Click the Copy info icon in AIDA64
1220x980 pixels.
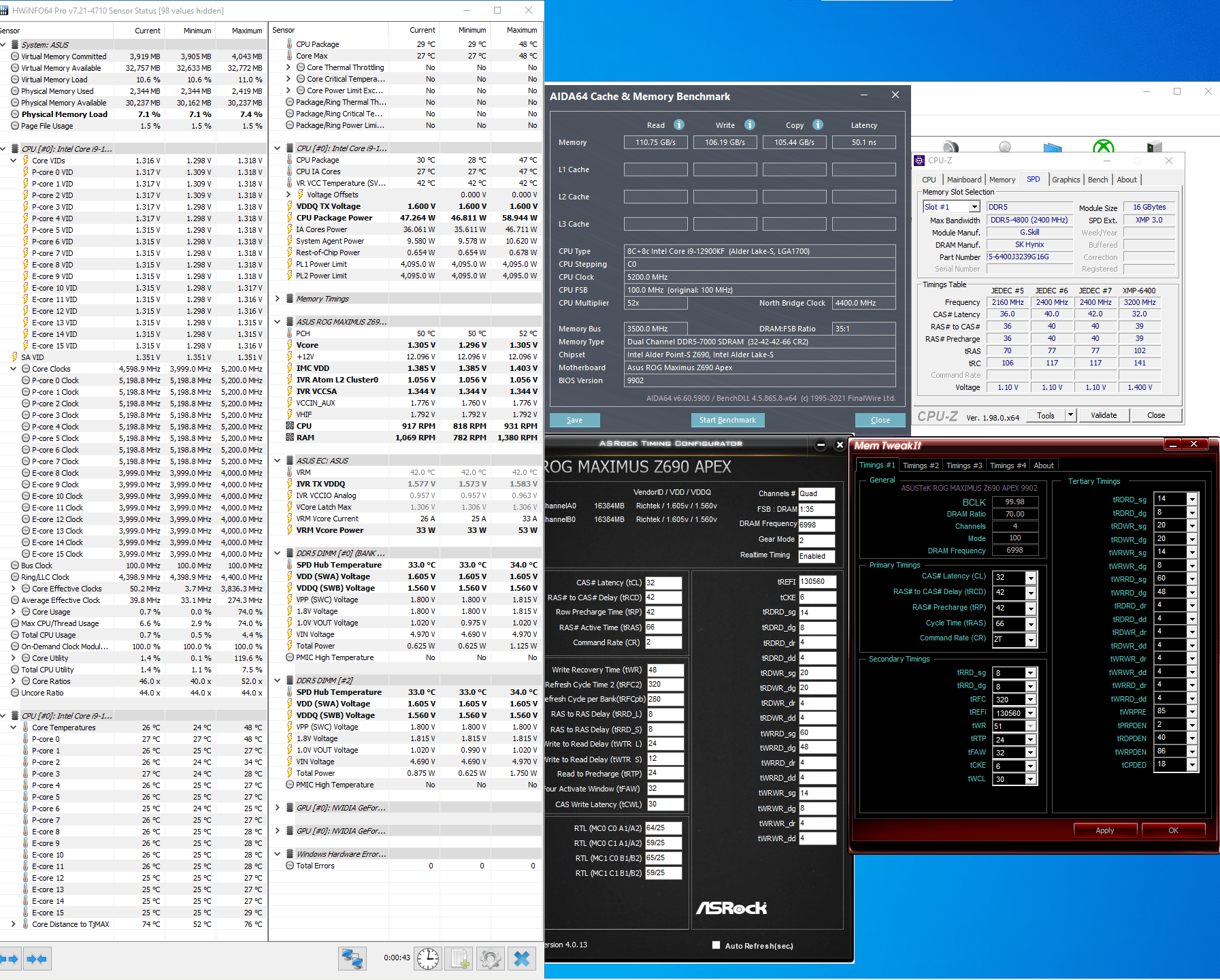818,125
